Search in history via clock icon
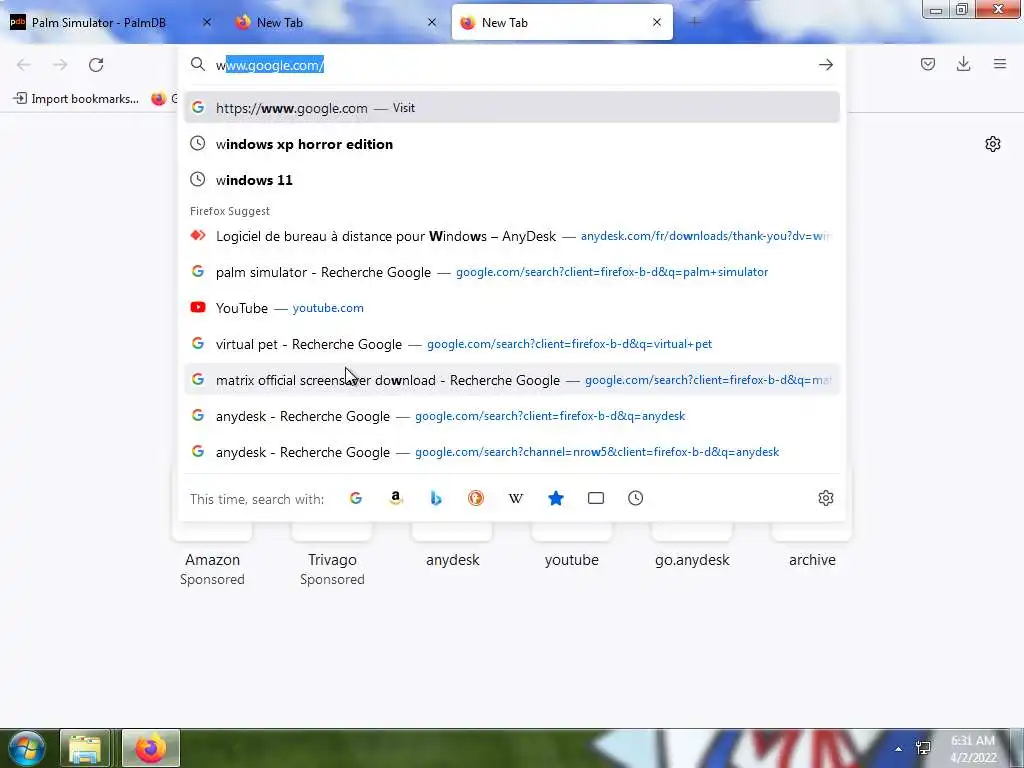The image size is (1024, 768). click(635, 498)
